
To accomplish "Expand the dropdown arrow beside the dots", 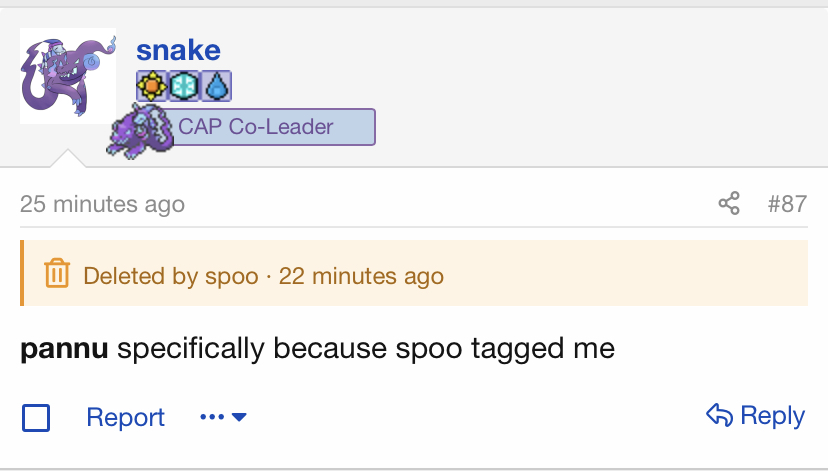I will pyautogui.click(x=239, y=417).
